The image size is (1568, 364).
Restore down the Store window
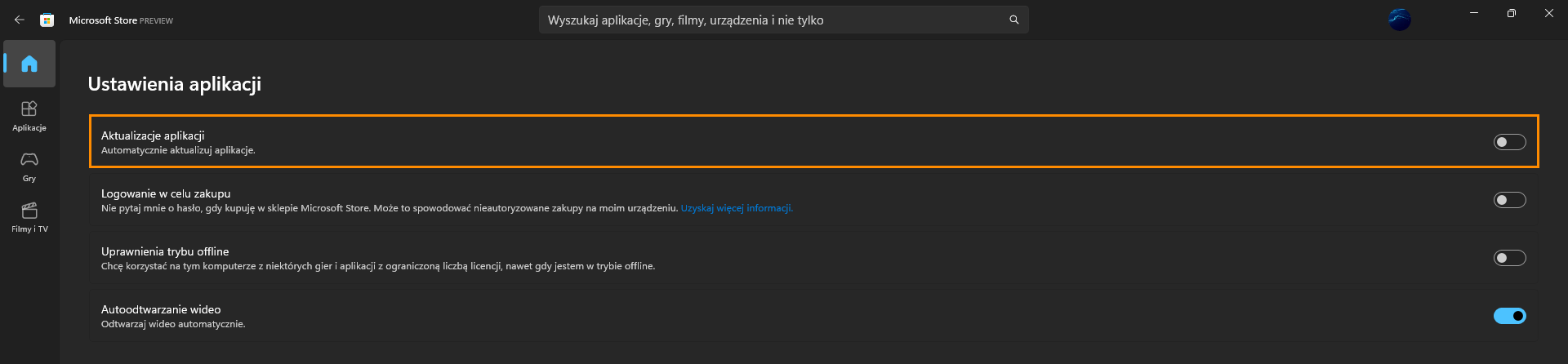(1512, 13)
